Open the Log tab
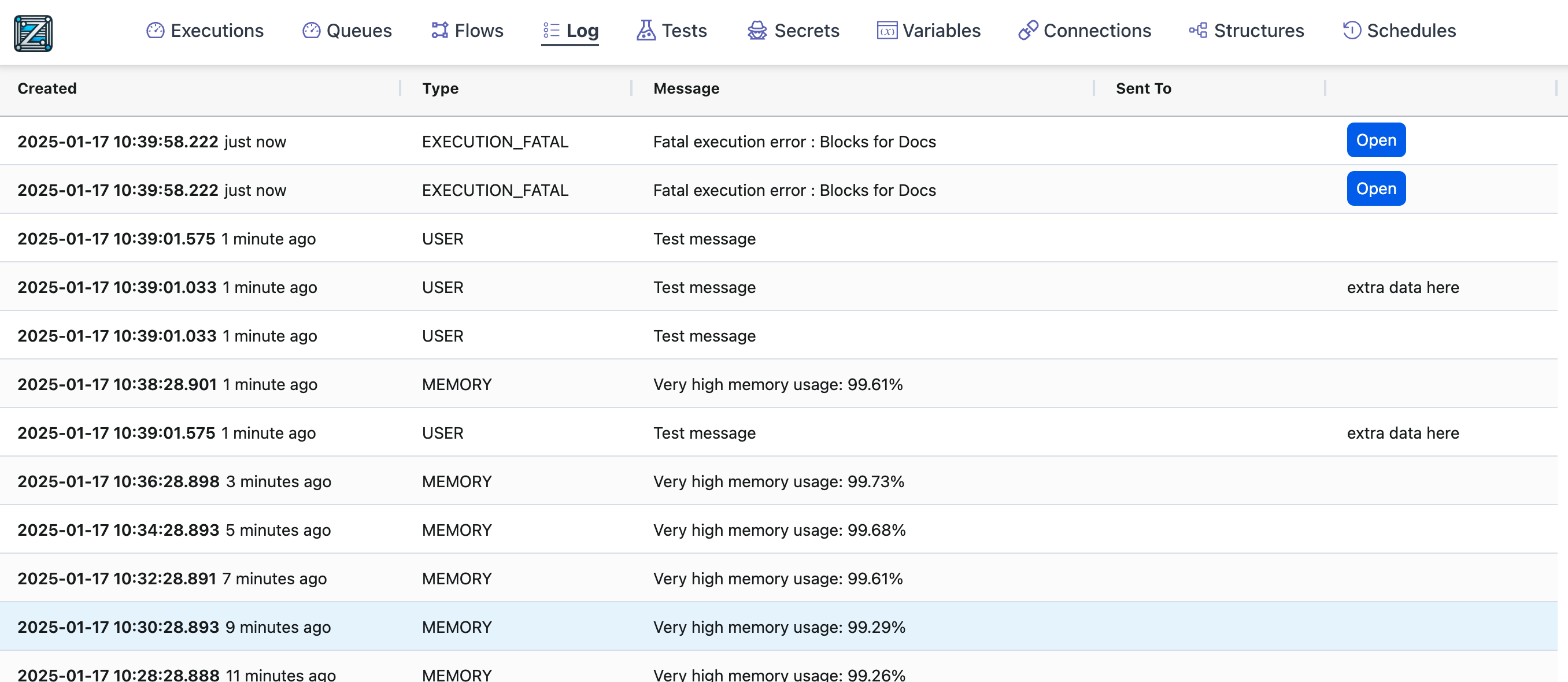Image resolution: width=1568 pixels, height=682 pixels. click(581, 31)
